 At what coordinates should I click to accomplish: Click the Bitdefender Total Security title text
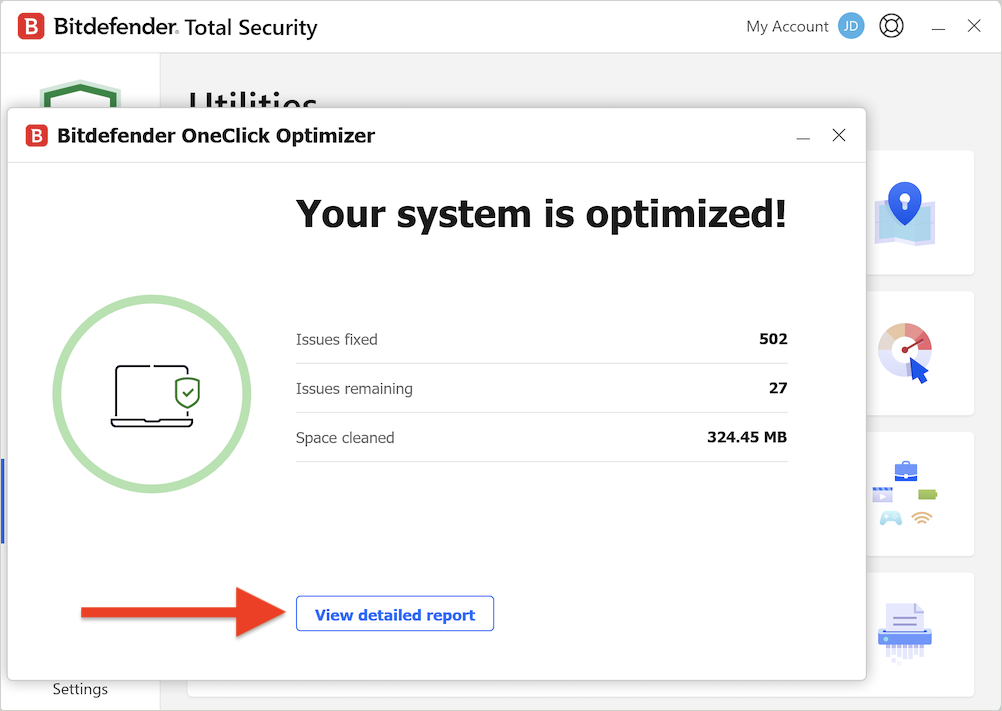(x=185, y=27)
